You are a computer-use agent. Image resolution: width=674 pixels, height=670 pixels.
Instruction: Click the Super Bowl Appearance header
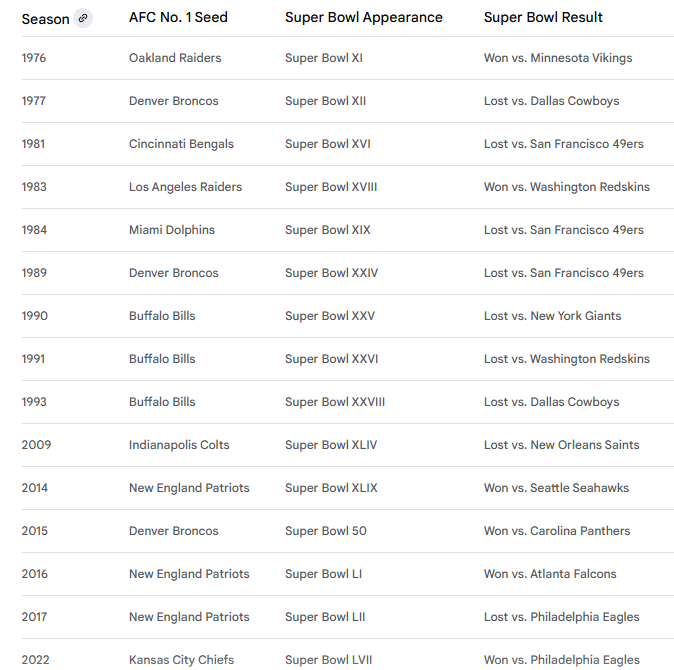362,18
